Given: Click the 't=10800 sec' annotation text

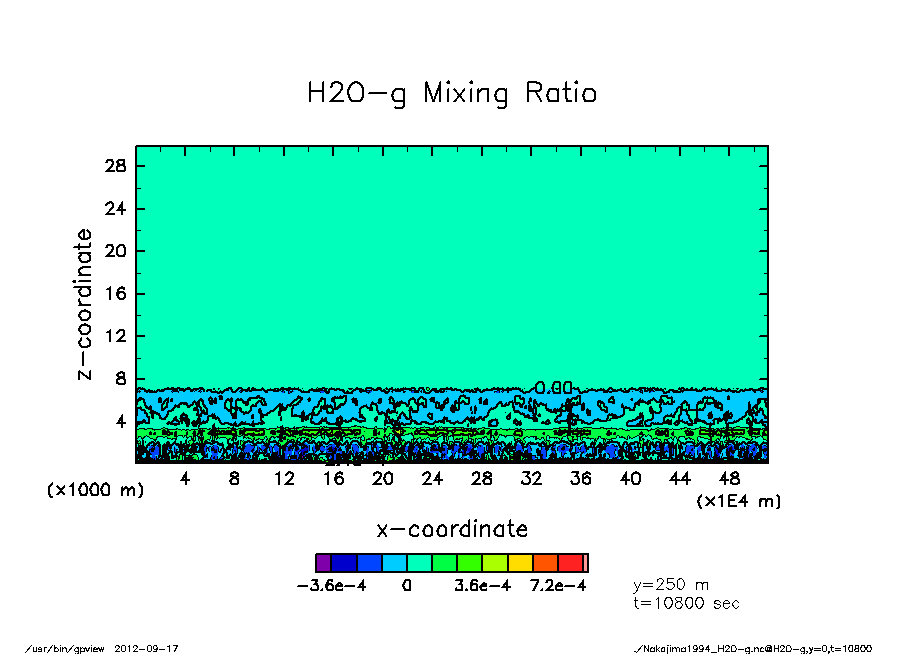Looking at the screenshot, I should tap(686, 603).
